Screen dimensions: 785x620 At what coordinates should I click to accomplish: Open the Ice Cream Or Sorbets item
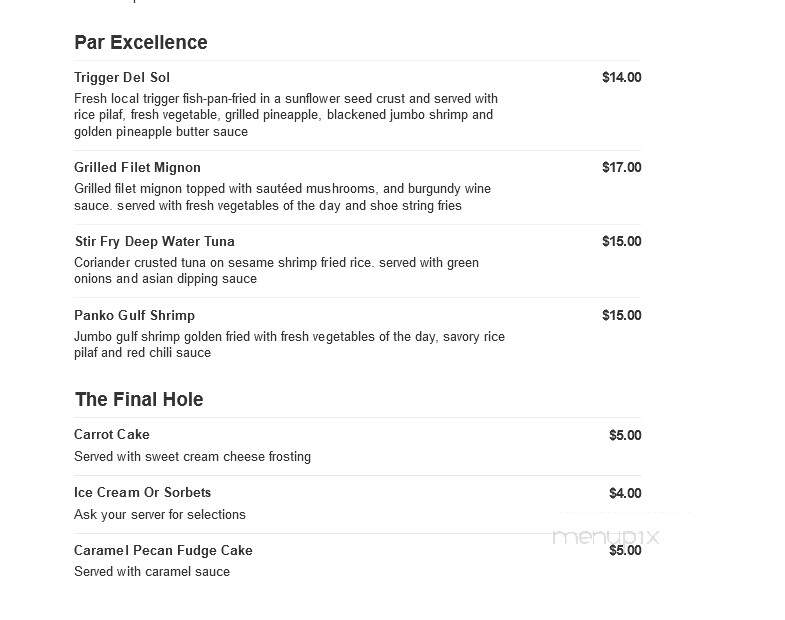tap(143, 492)
